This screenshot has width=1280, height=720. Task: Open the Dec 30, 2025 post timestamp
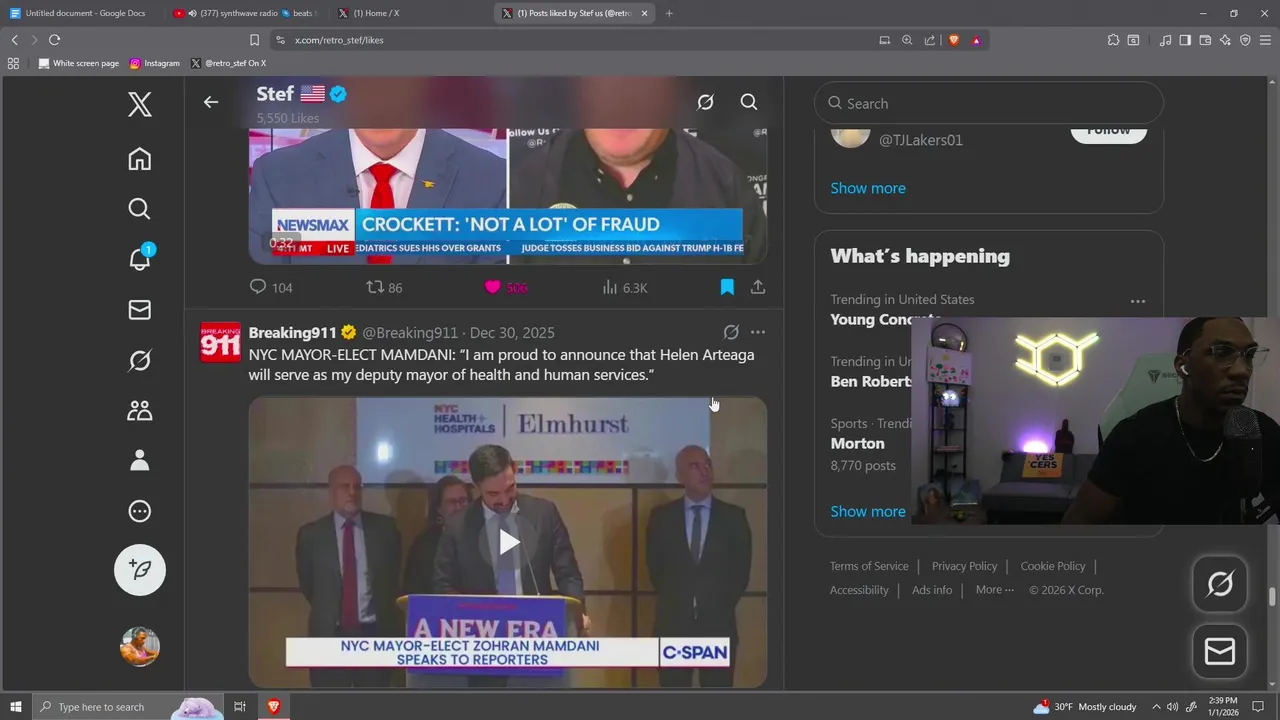click(512, 333)
